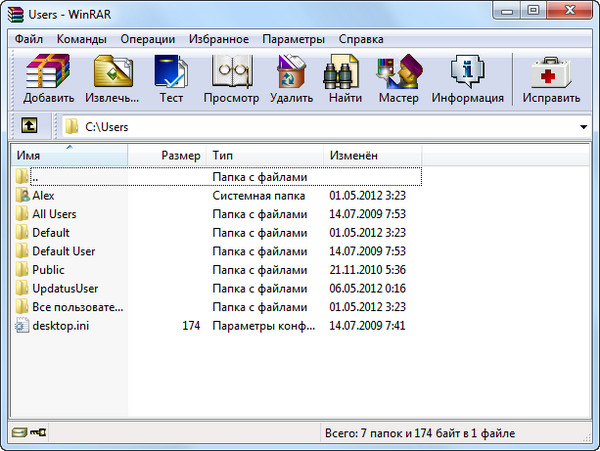Show archive Информация (Info) icon

click(x=467, y=74)
